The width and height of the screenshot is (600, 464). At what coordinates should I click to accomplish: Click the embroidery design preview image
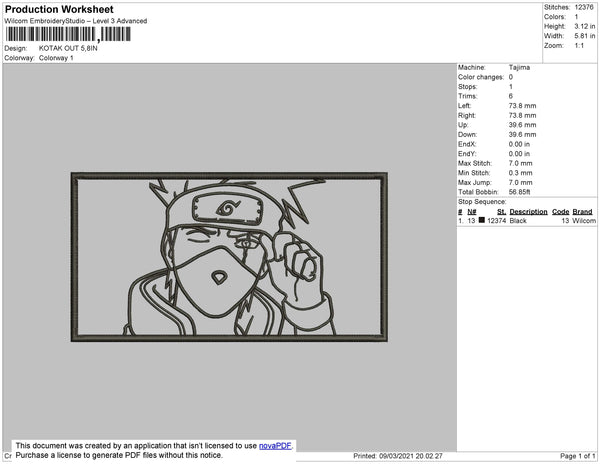[x=229, y=257]
